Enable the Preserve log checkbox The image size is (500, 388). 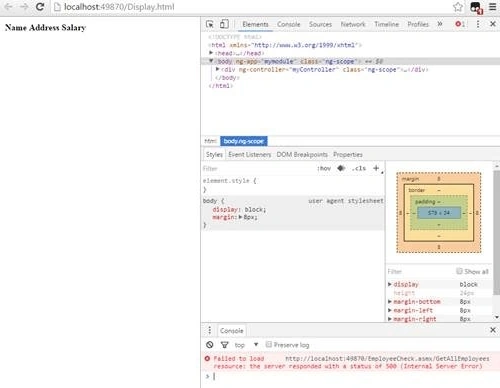[269, 344]
